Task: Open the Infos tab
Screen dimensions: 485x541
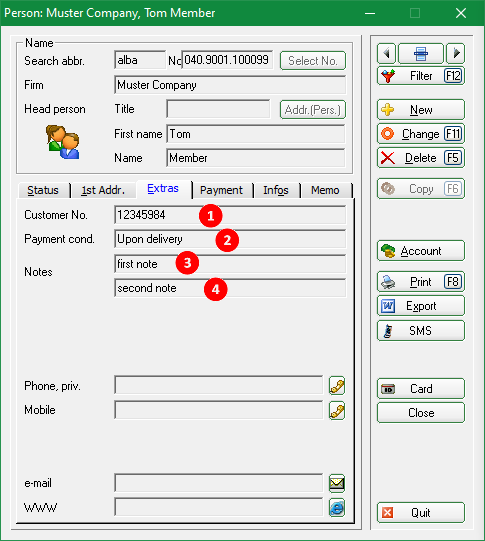Action: click(x=276, y=190)
